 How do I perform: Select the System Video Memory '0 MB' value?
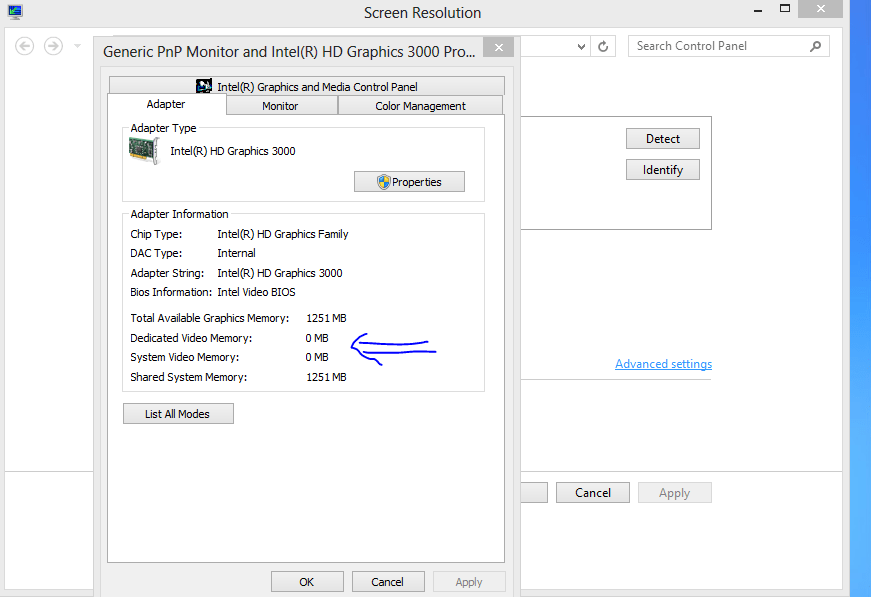click(317, 357)
